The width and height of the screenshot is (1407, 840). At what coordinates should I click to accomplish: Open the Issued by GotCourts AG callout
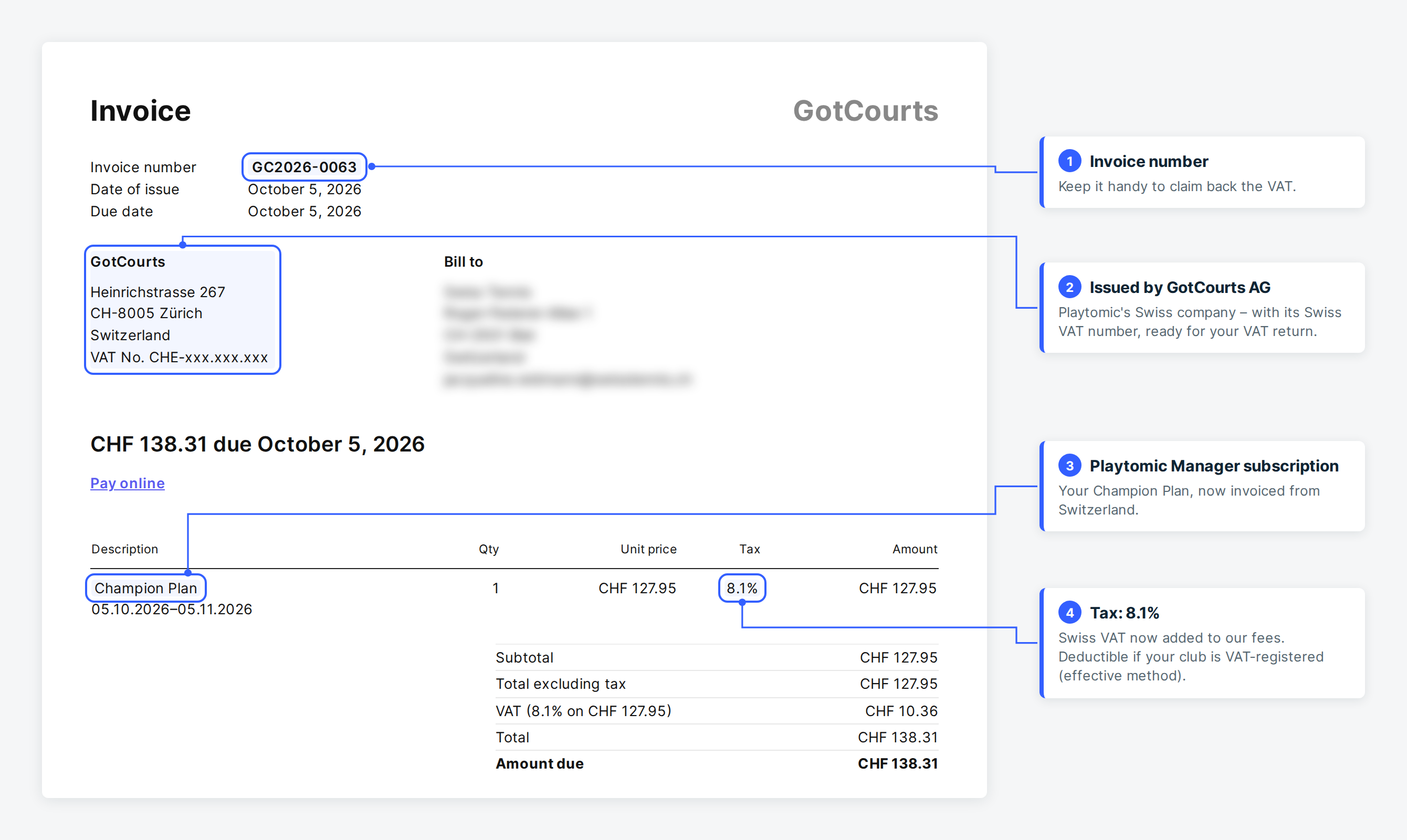click(x=1203, y=307)
